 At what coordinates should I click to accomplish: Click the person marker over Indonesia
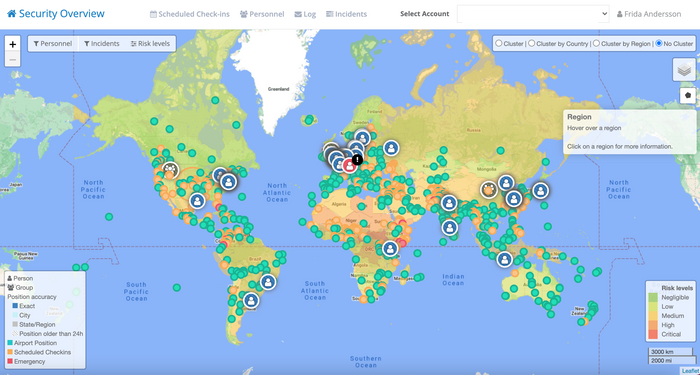coord(504,259)
